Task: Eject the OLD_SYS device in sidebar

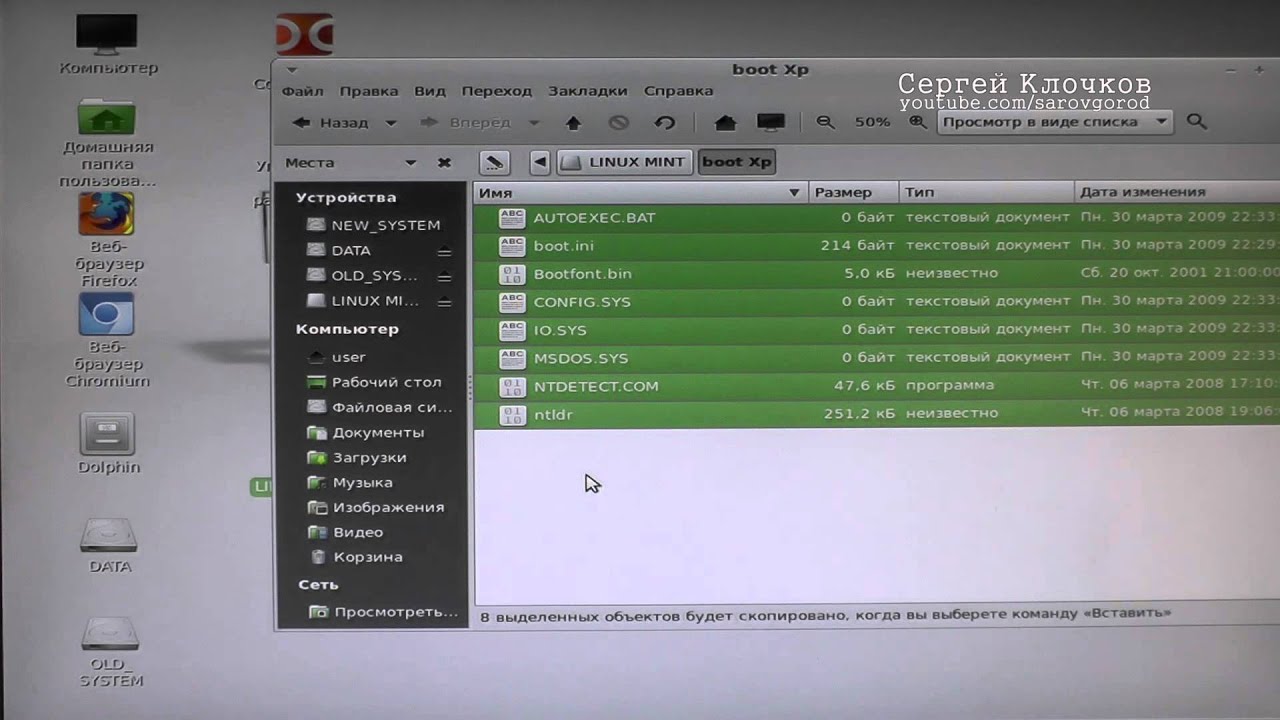Action: 444,276
